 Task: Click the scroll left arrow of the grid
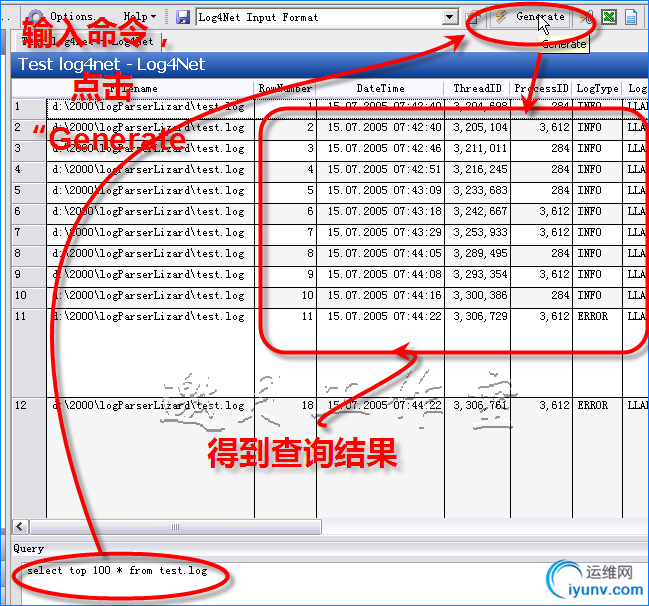tap(20, 527)
